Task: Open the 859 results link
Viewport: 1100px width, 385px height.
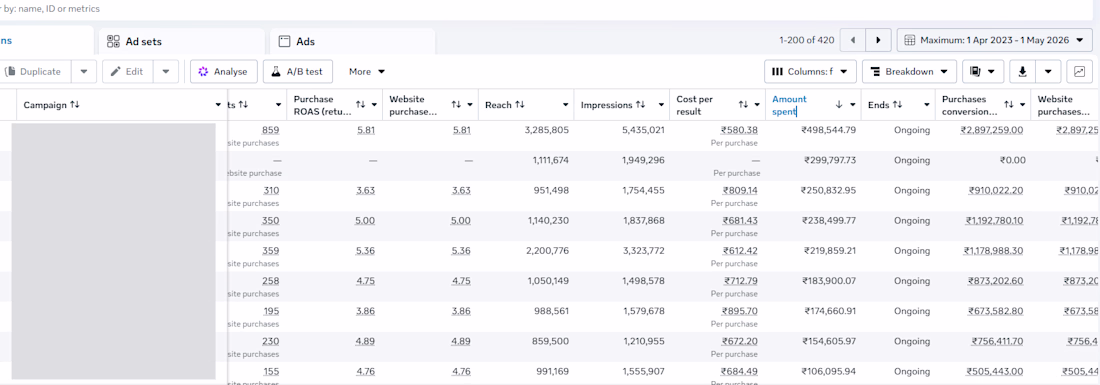Action: [x=270, y=130]
